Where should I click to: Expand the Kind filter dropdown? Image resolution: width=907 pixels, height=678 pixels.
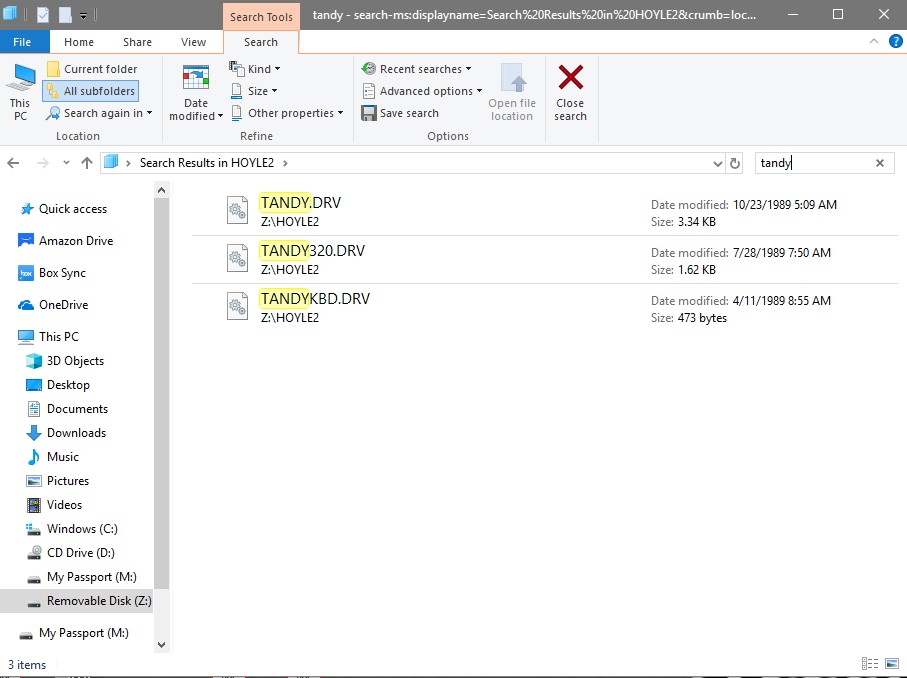256,69
